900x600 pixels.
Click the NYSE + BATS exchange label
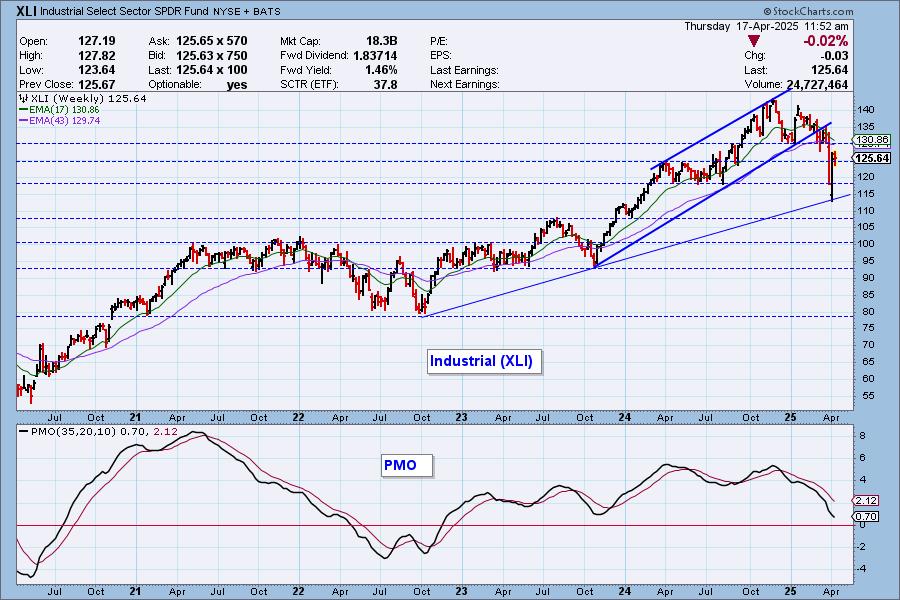tap(247, 11)
